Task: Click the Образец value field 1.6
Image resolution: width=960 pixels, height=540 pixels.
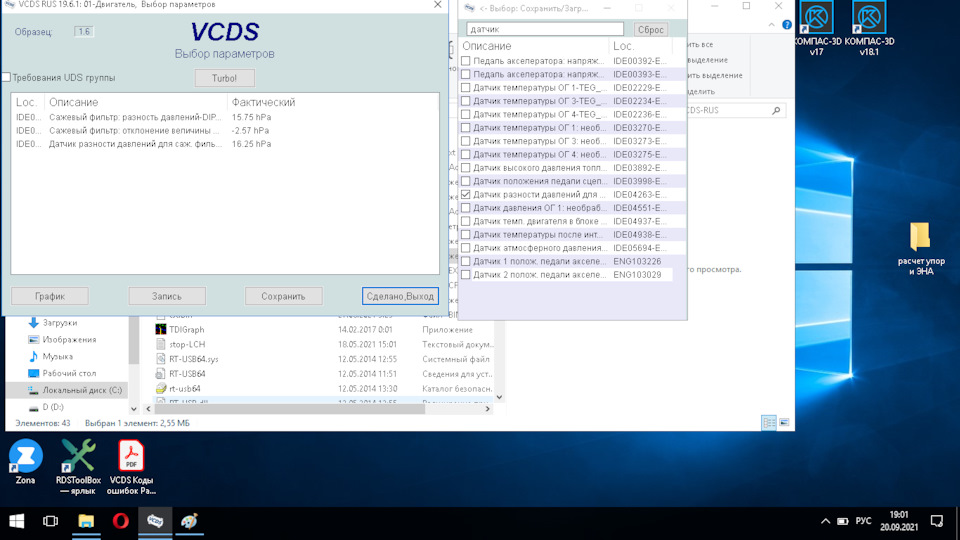Action: 84,31
